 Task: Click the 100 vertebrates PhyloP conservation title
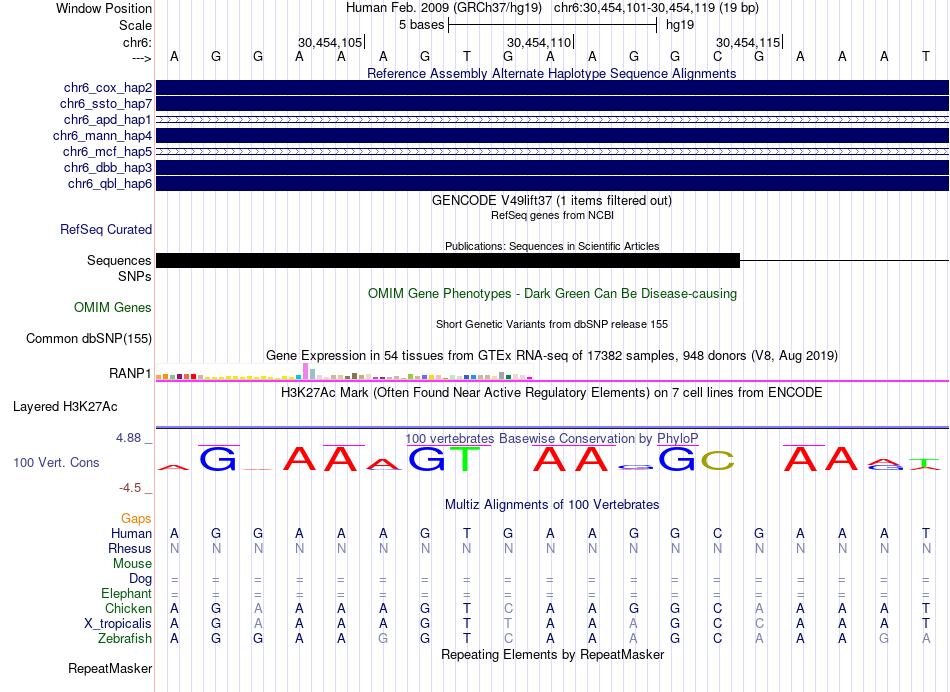click(x=552, y=438)
